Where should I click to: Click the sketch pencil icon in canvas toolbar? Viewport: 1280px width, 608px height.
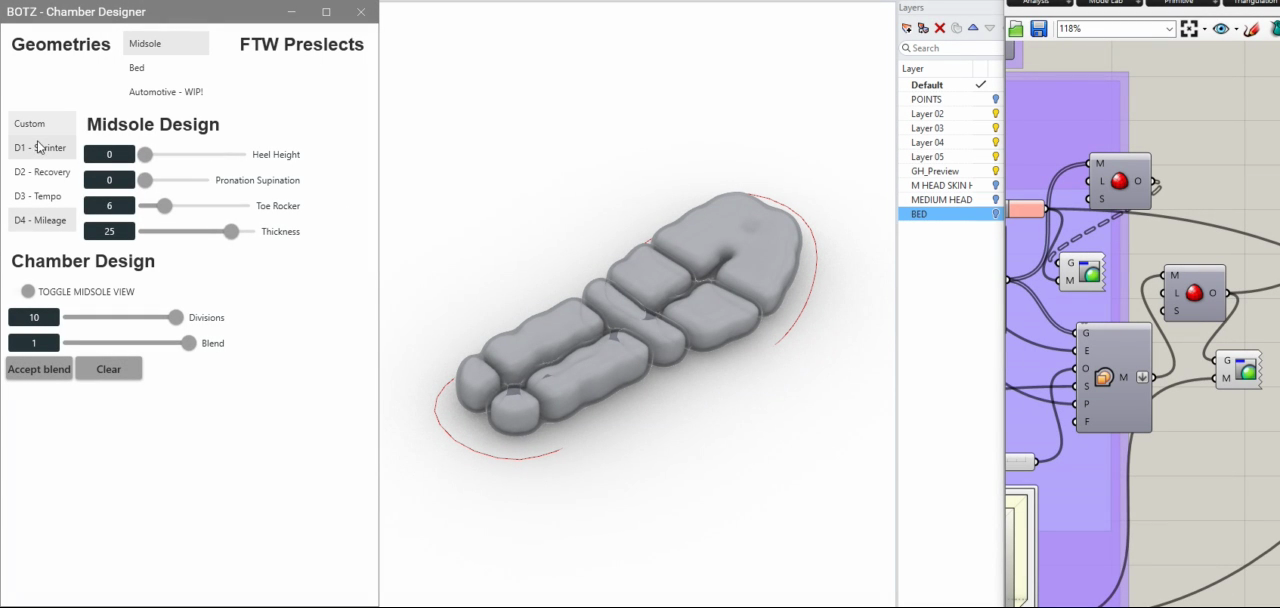click(x=1252, y=29)
